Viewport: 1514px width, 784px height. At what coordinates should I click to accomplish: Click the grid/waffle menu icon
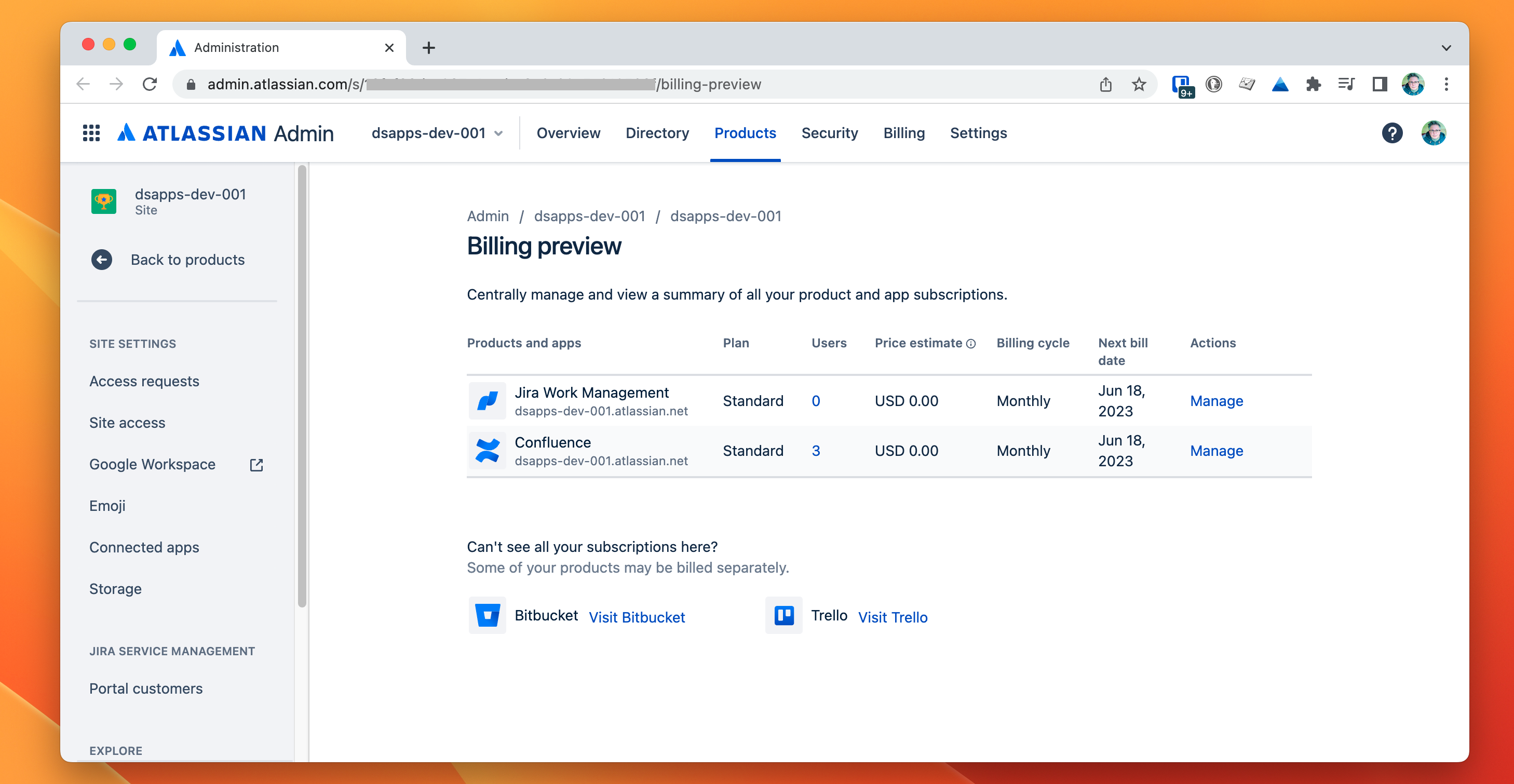[92, 133]
